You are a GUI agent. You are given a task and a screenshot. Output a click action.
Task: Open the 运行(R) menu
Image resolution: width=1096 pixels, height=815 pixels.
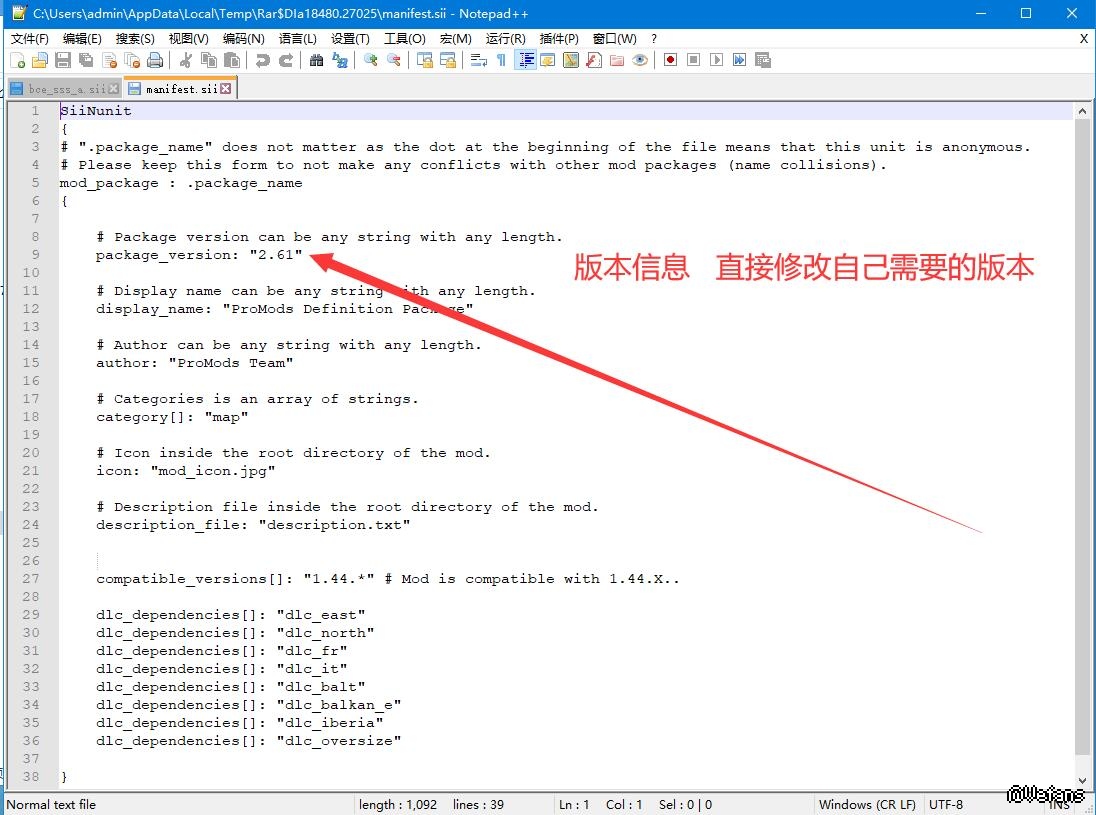click(505, 38)
